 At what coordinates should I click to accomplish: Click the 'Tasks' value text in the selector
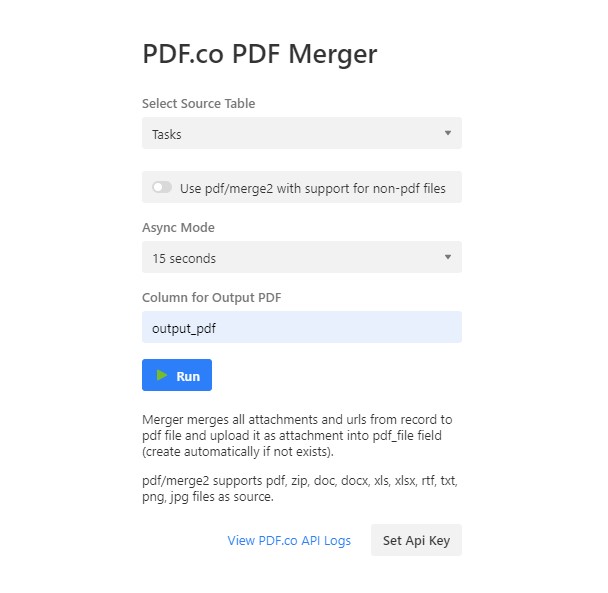click(167, 134)
